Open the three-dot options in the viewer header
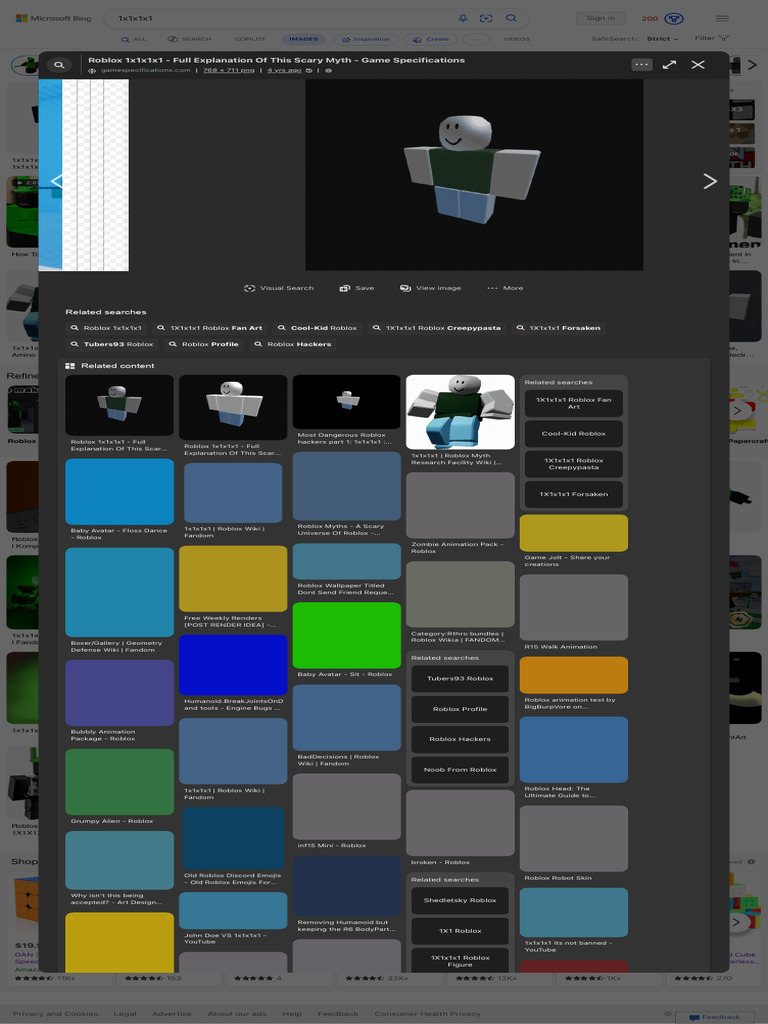This screenshot has height=1024, width=768. click(641, 64)
